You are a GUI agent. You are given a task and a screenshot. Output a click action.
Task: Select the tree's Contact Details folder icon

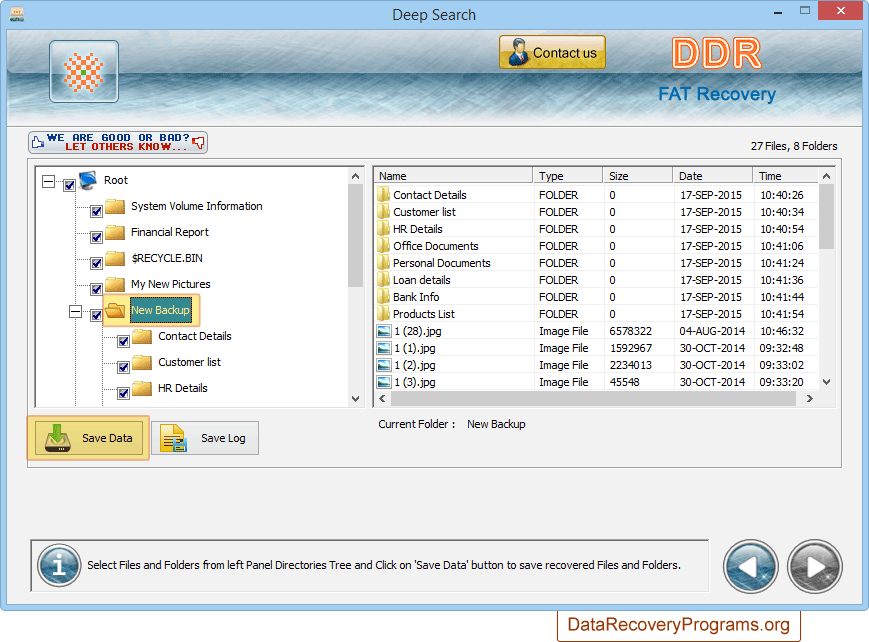[x=142, y=337]
